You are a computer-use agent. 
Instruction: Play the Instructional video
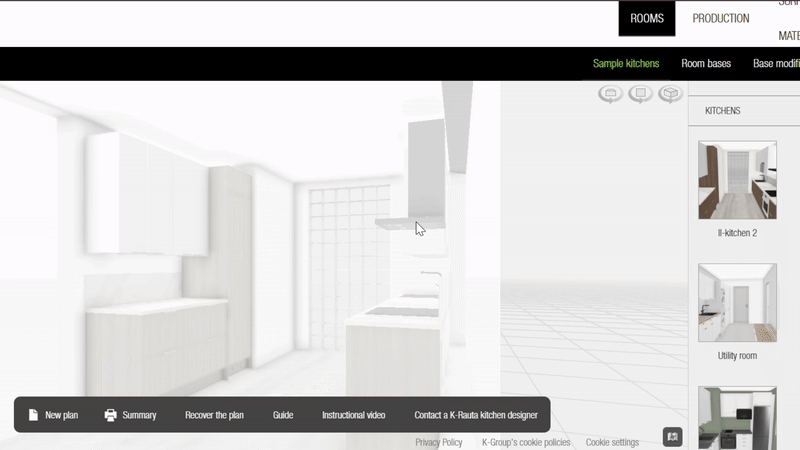(354, 415)
